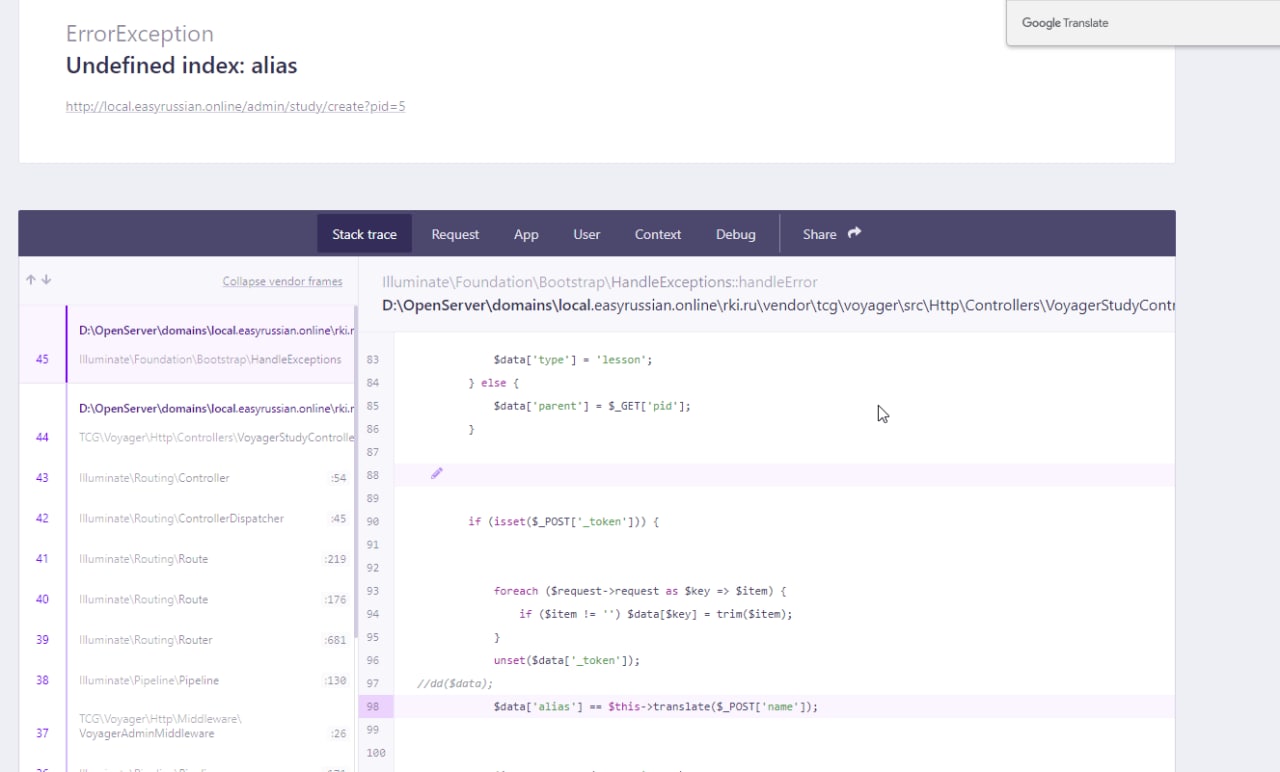Click the up arrow for previous frame
Image resolution: width=1280 pixels, height=772 pixels.
(x=31, y=281)
